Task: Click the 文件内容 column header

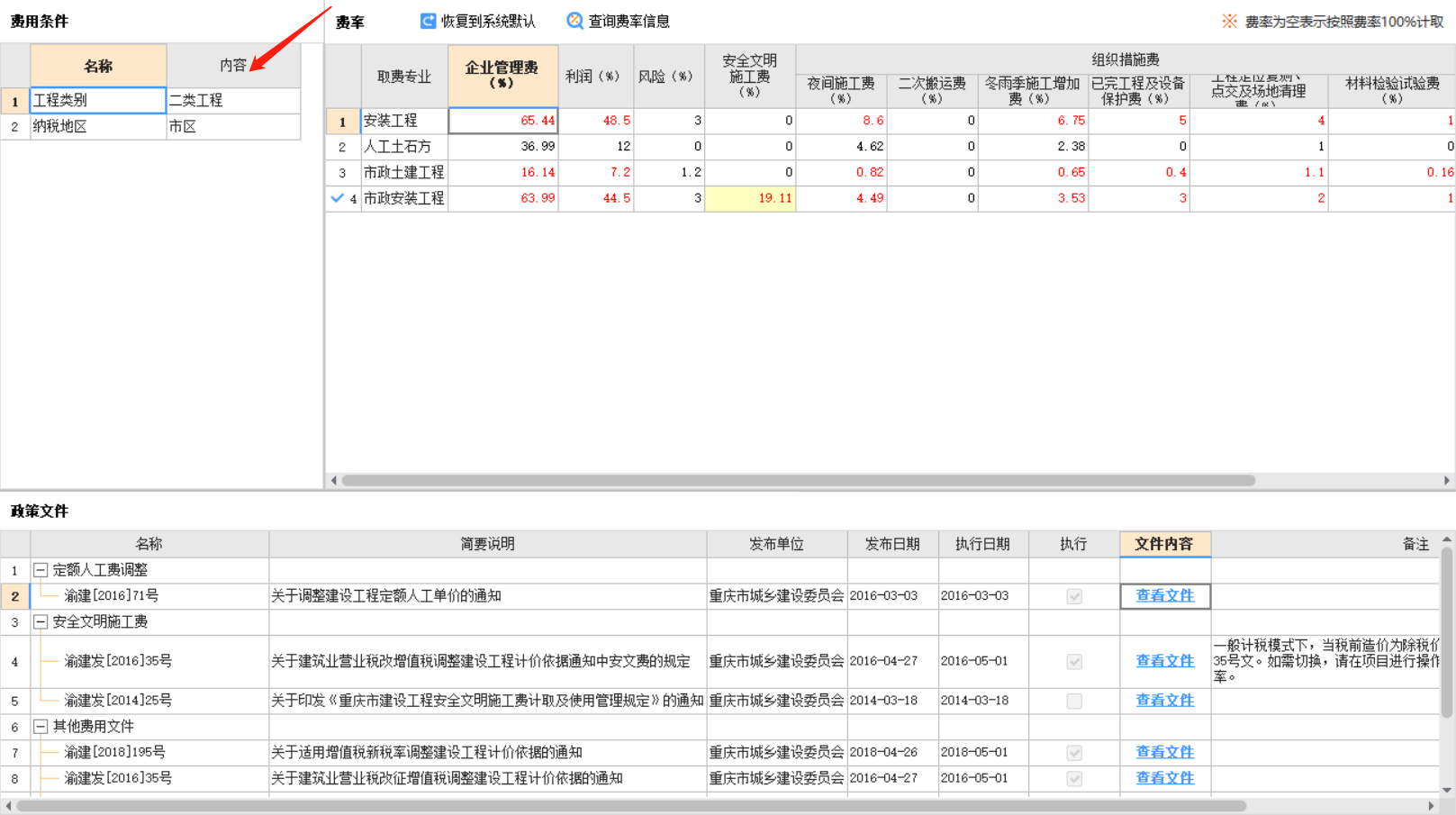Action: (1165, 544)
